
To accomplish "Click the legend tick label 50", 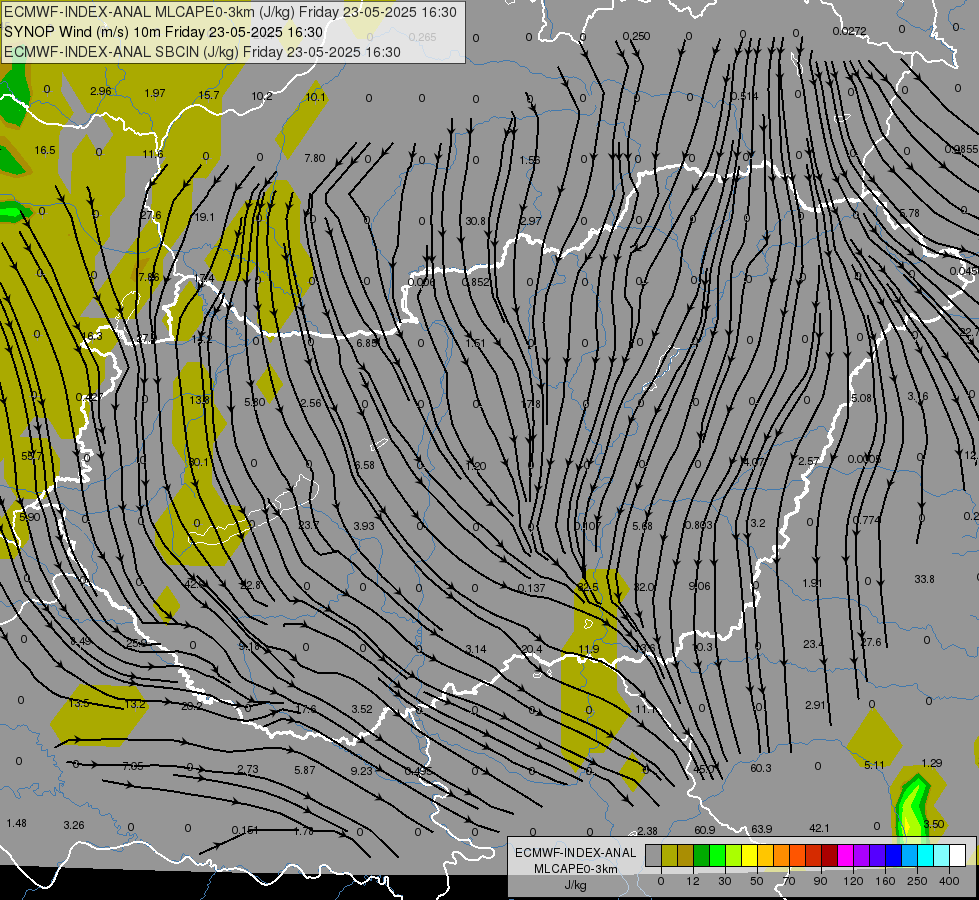I will click(x=757, y=881).
